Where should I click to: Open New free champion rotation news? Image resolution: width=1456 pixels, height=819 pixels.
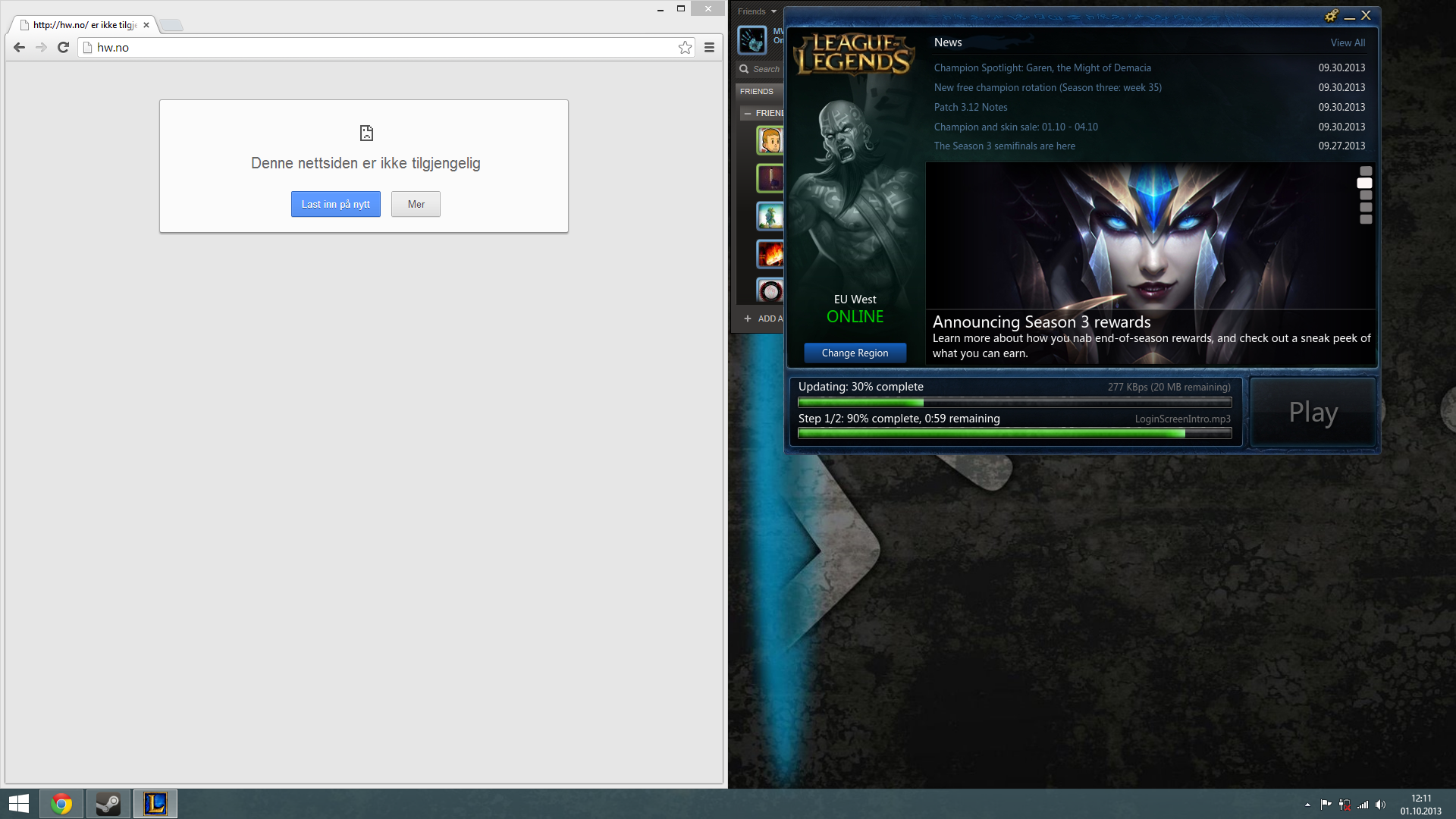[1047, 87]
